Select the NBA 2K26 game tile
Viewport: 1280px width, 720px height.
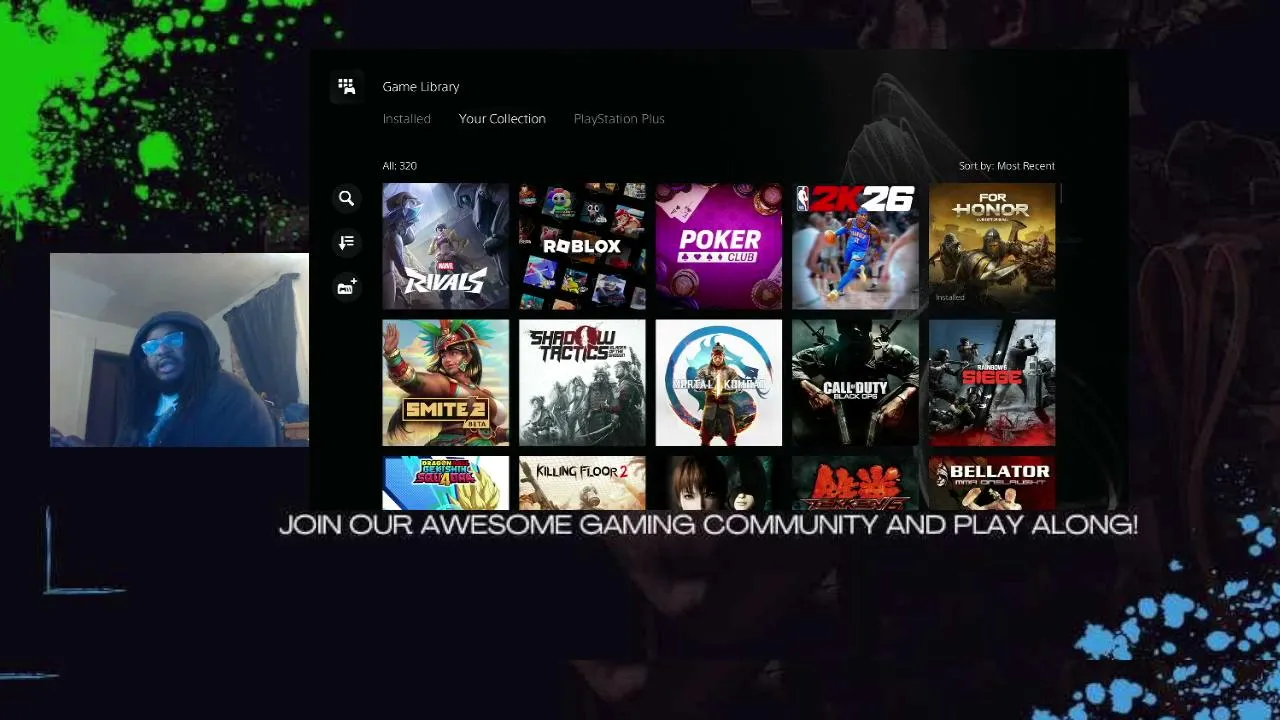(855, 246)
